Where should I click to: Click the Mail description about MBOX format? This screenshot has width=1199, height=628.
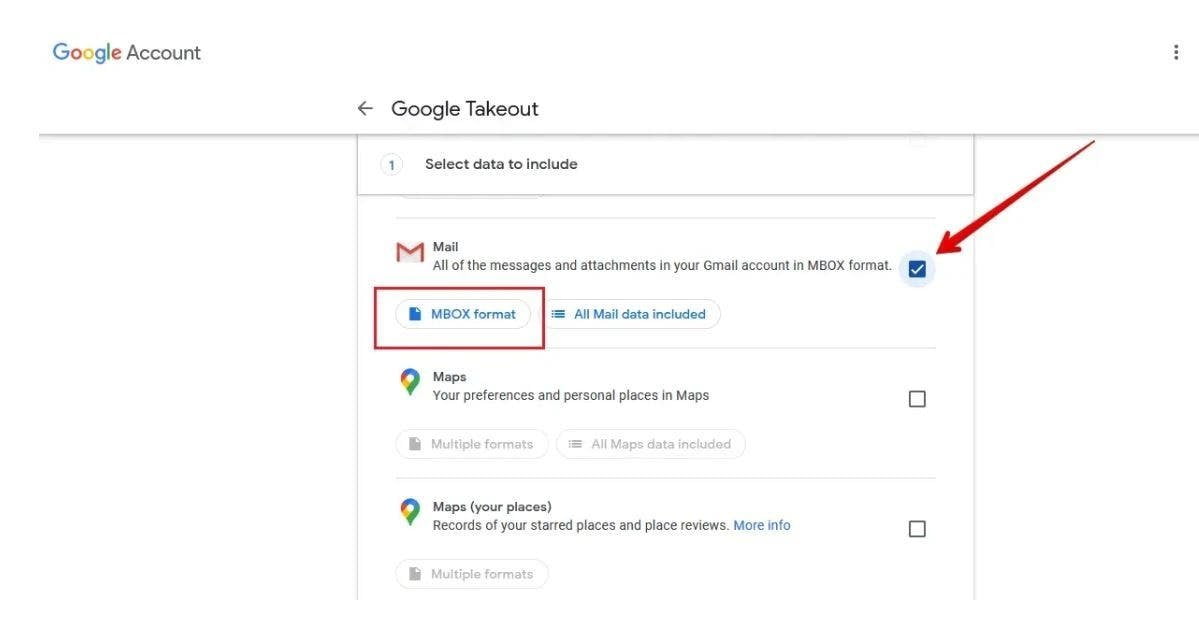point(662,265)
